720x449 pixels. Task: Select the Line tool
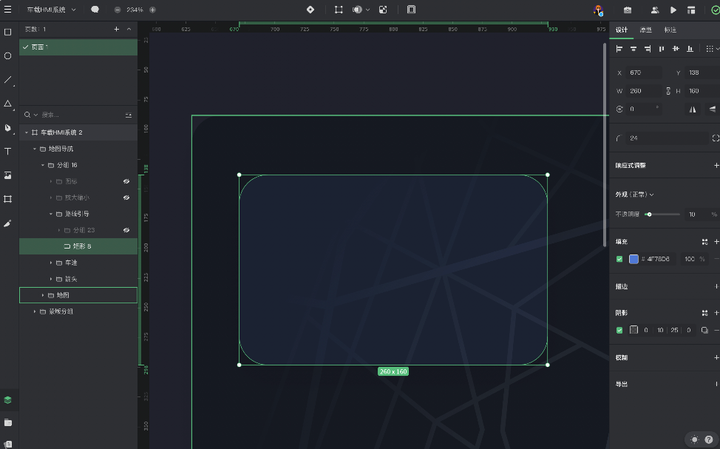[8, 80]
